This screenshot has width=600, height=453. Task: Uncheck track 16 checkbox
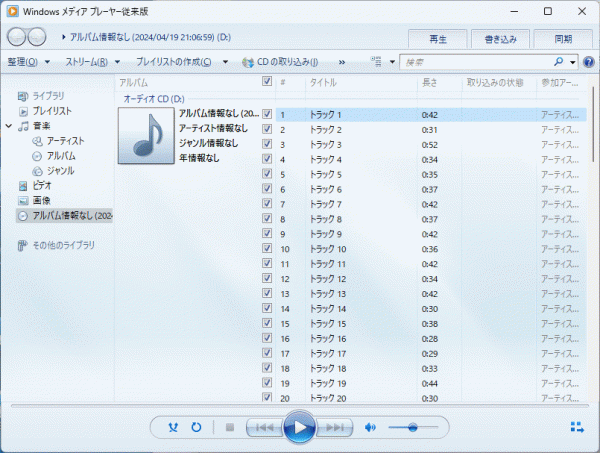tap(267, 338)
